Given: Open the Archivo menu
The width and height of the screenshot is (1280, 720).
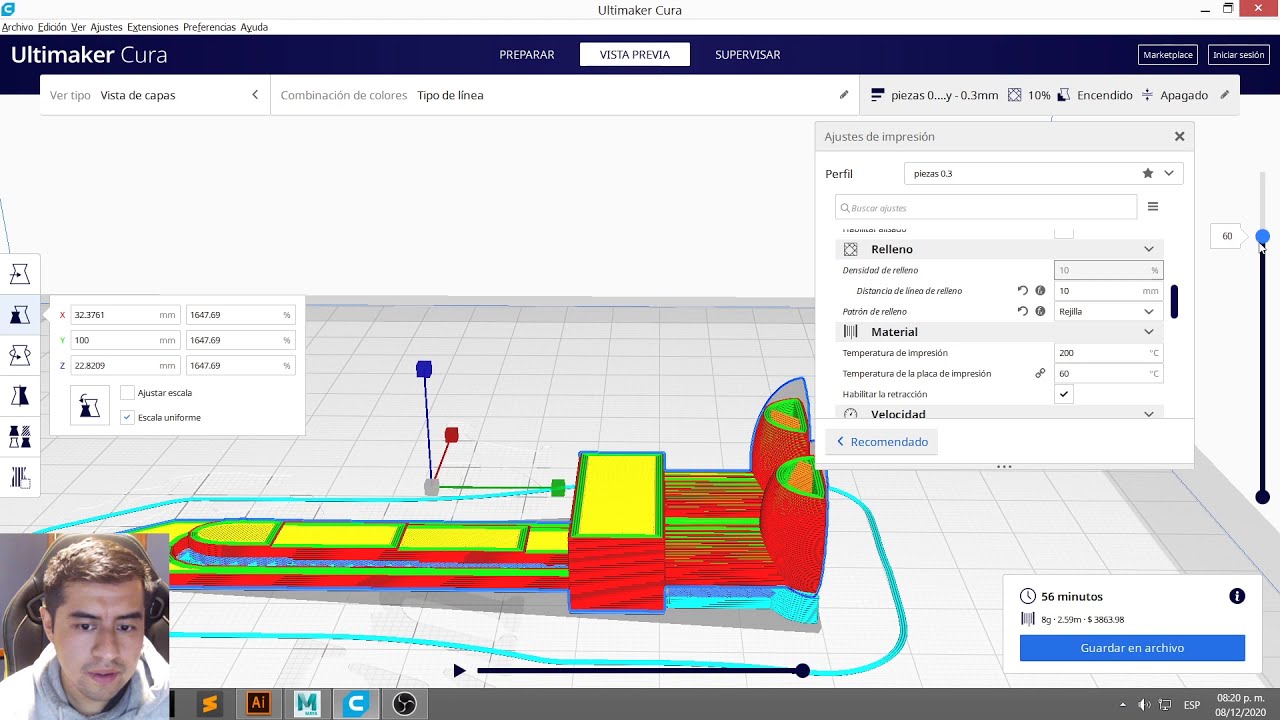Looking at the screenshot, I should coord(17,27).
